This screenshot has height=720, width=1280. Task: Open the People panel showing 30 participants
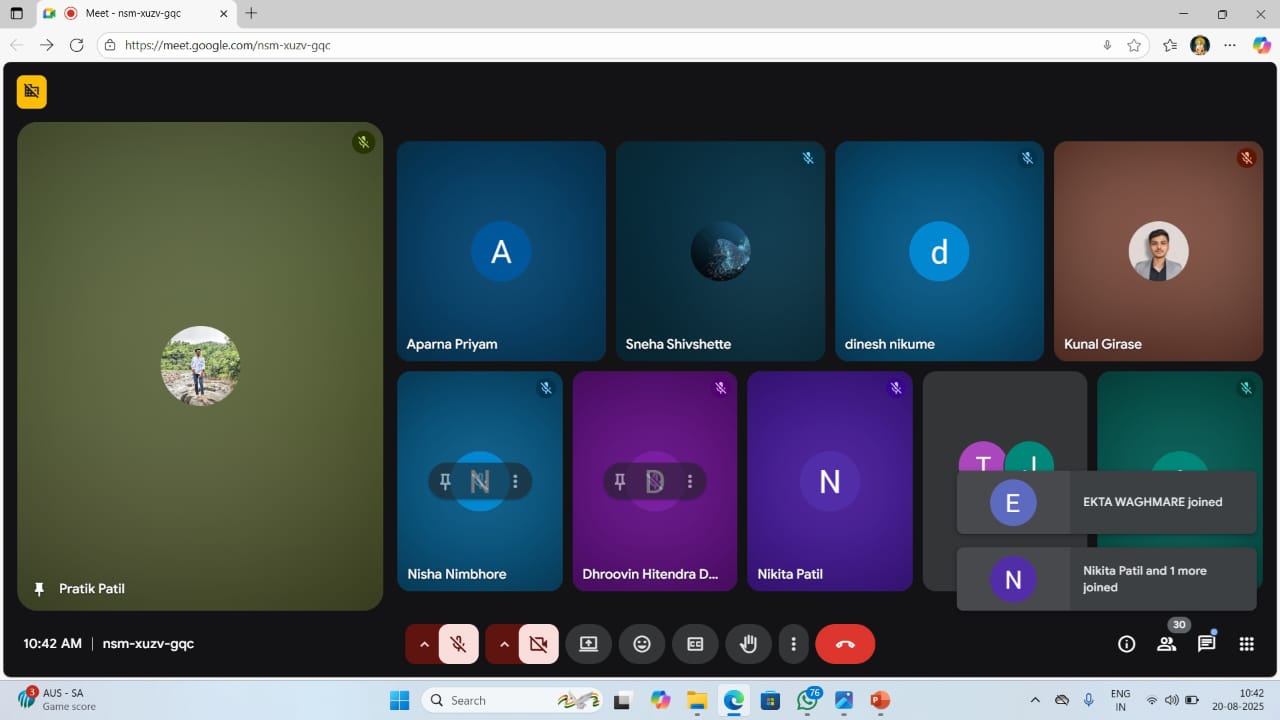pyautogui.click(x=1166, y=644)
